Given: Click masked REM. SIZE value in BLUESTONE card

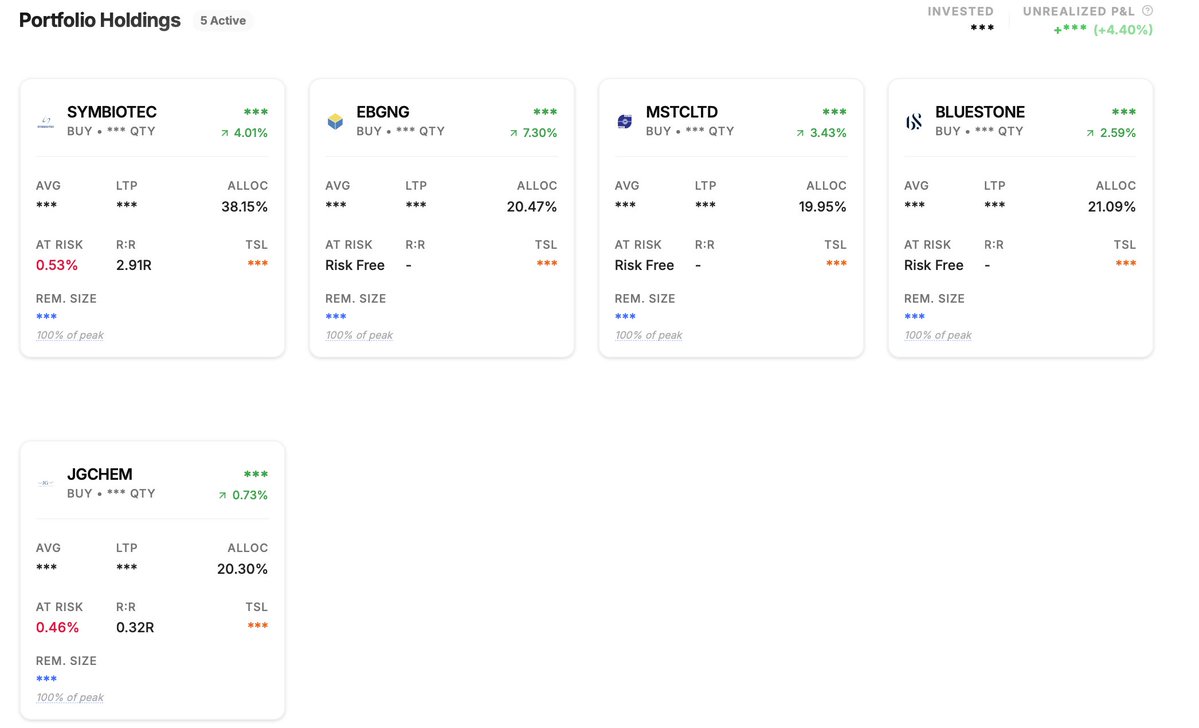Looking at the screenshot, I should (915, 317).
